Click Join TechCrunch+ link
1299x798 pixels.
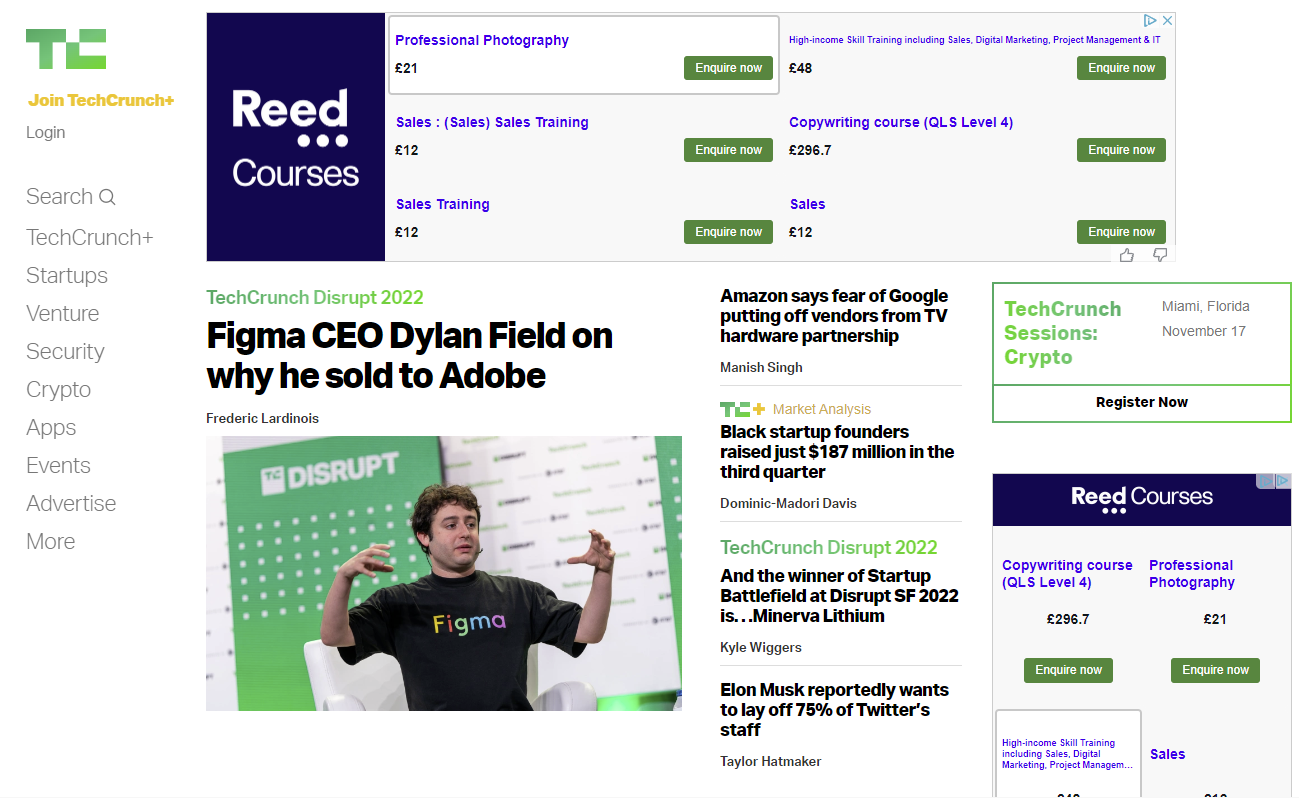(x=101, y=100)
